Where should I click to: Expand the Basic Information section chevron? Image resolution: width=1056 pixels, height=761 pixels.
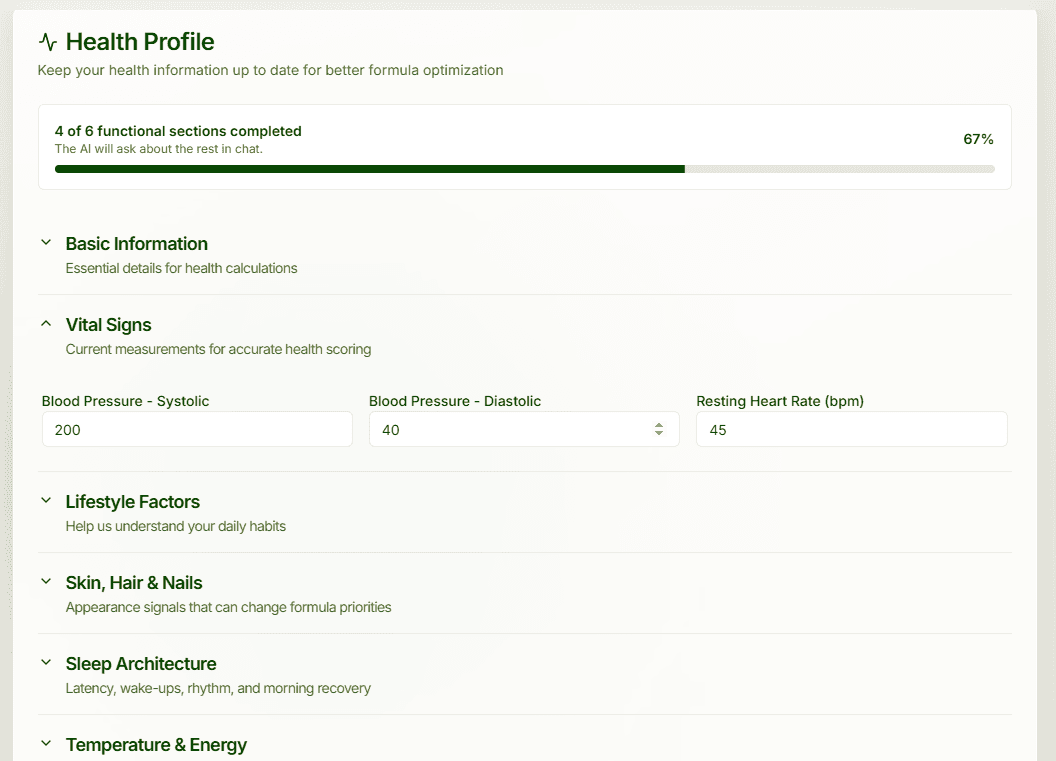pyautogui.click(x=46, y=242)
